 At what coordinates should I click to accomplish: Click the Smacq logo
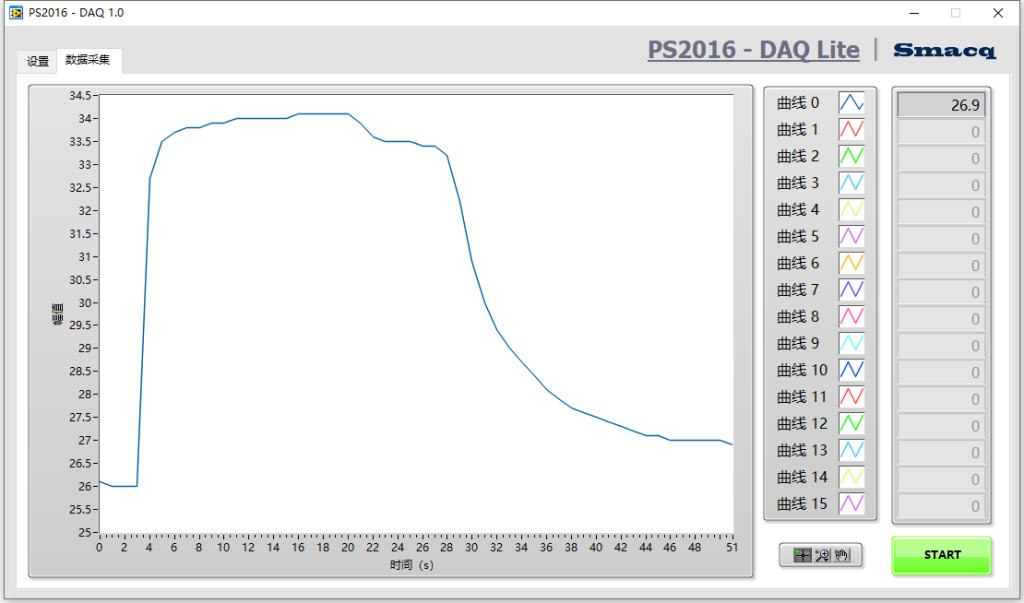[944, 51]
